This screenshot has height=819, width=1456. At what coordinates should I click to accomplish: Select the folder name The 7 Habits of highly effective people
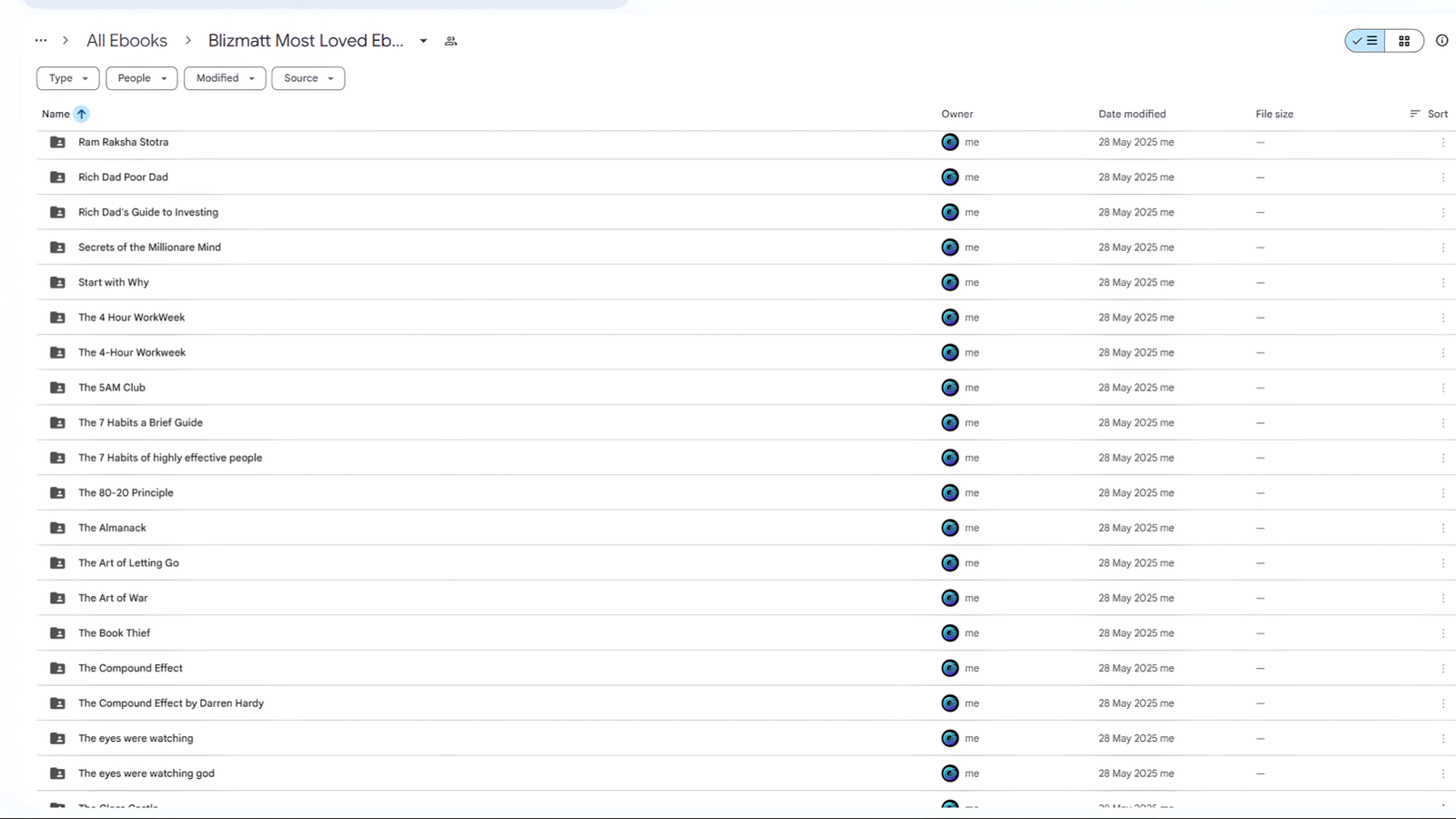170,458
